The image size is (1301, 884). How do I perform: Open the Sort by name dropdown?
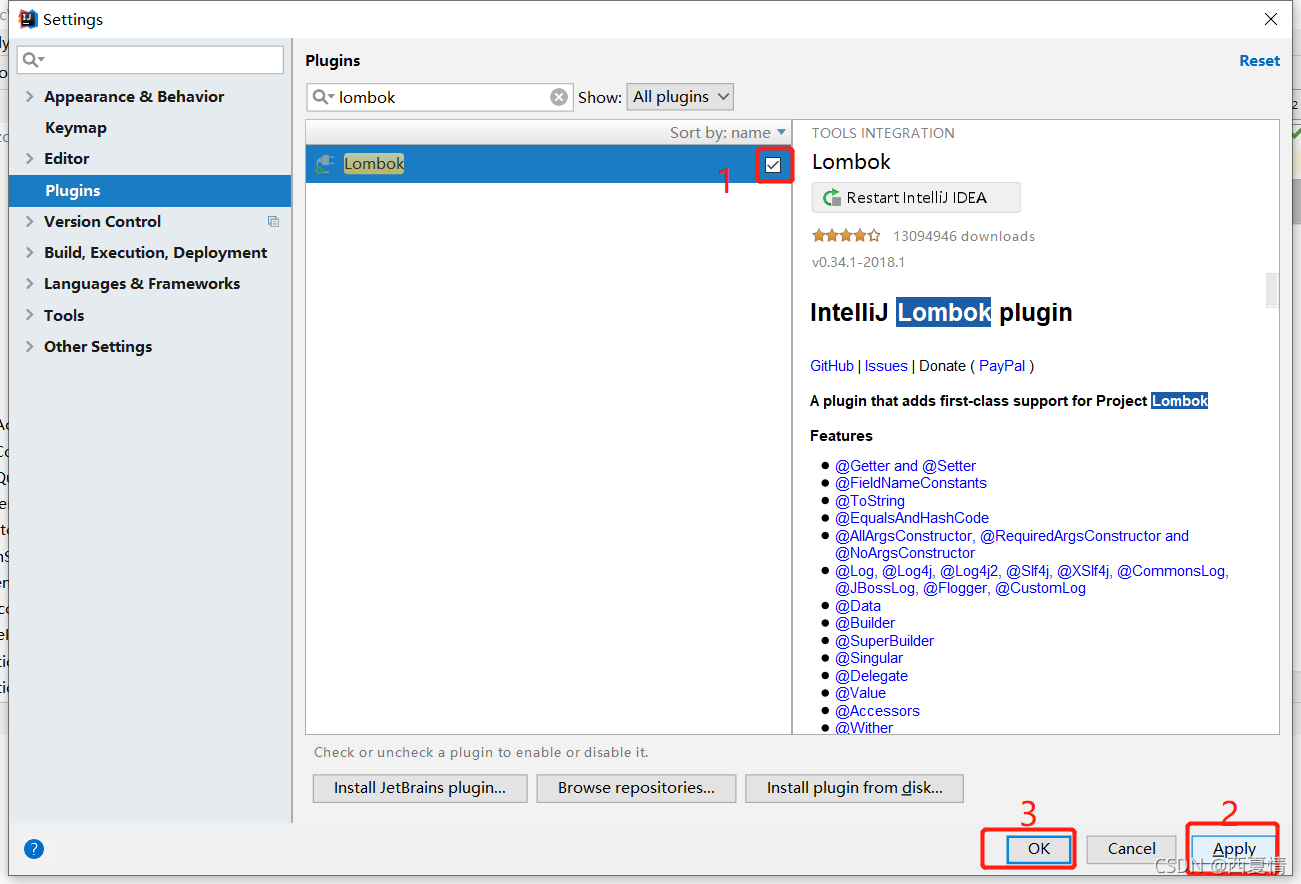[x=728, y=133]
